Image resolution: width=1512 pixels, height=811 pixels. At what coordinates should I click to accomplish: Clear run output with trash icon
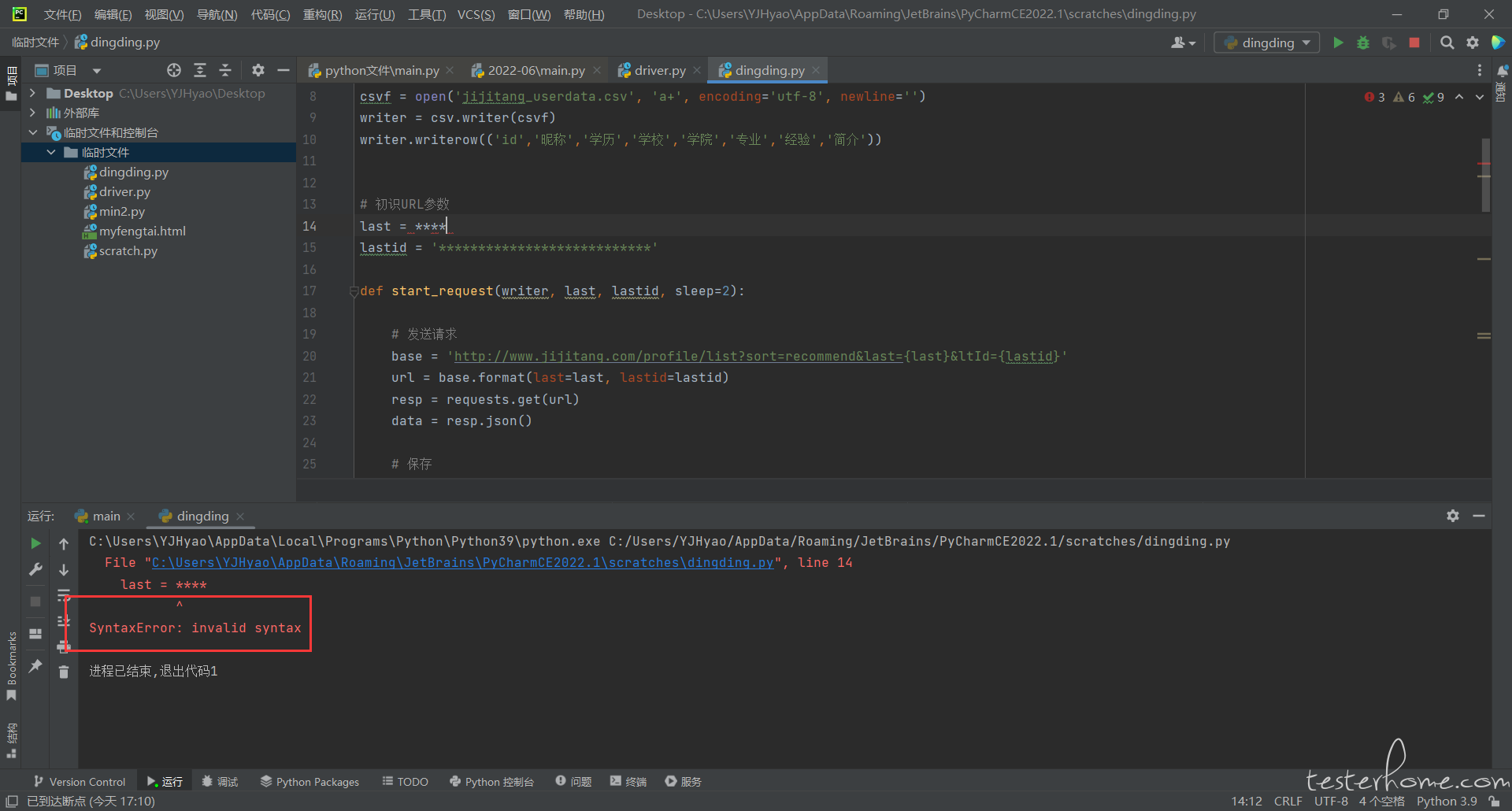pos(64,672)
